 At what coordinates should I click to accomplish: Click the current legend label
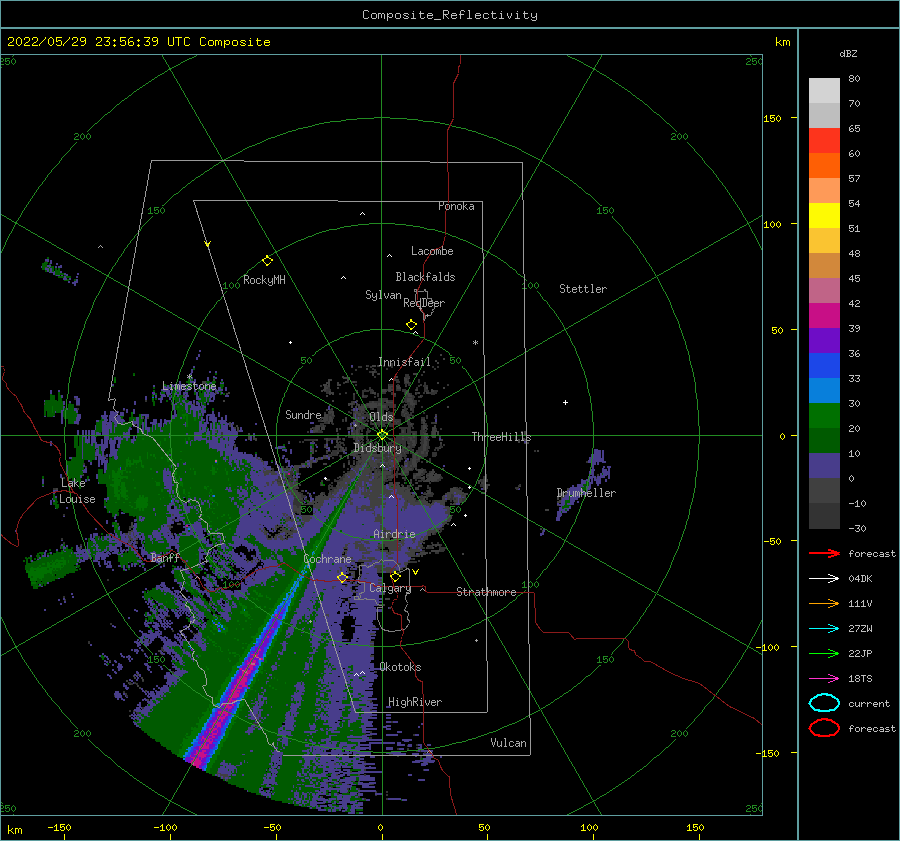coord(869,703)
